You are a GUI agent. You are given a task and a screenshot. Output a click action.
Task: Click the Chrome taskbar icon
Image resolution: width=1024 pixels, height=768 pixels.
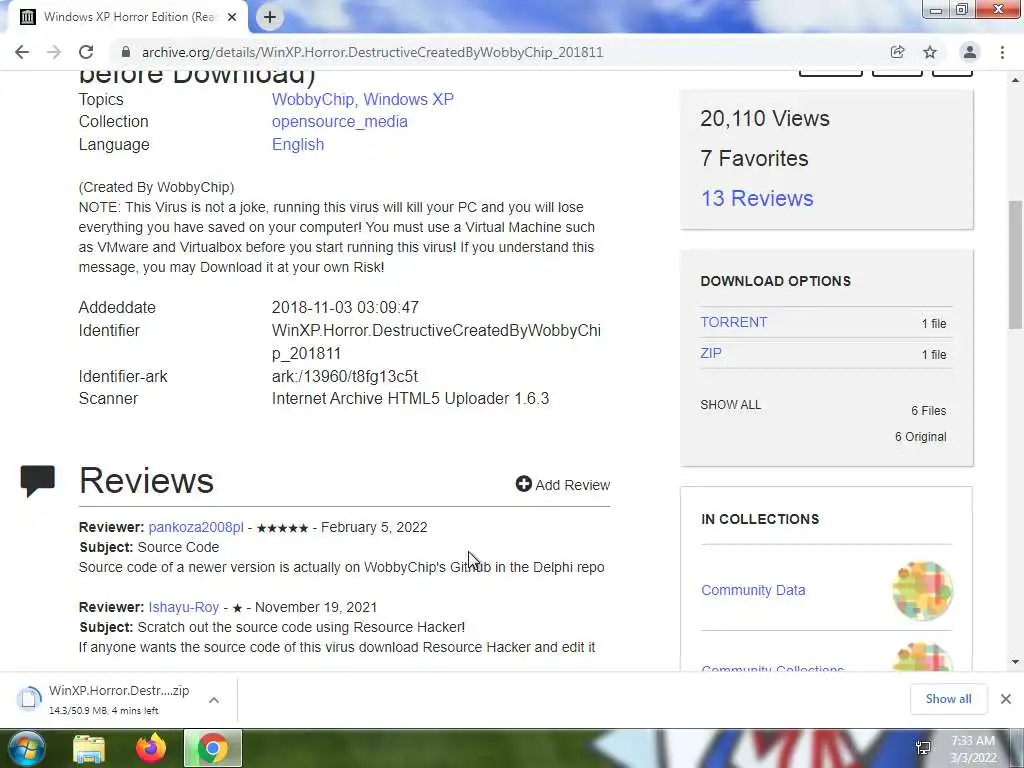[x=213, y=748]
